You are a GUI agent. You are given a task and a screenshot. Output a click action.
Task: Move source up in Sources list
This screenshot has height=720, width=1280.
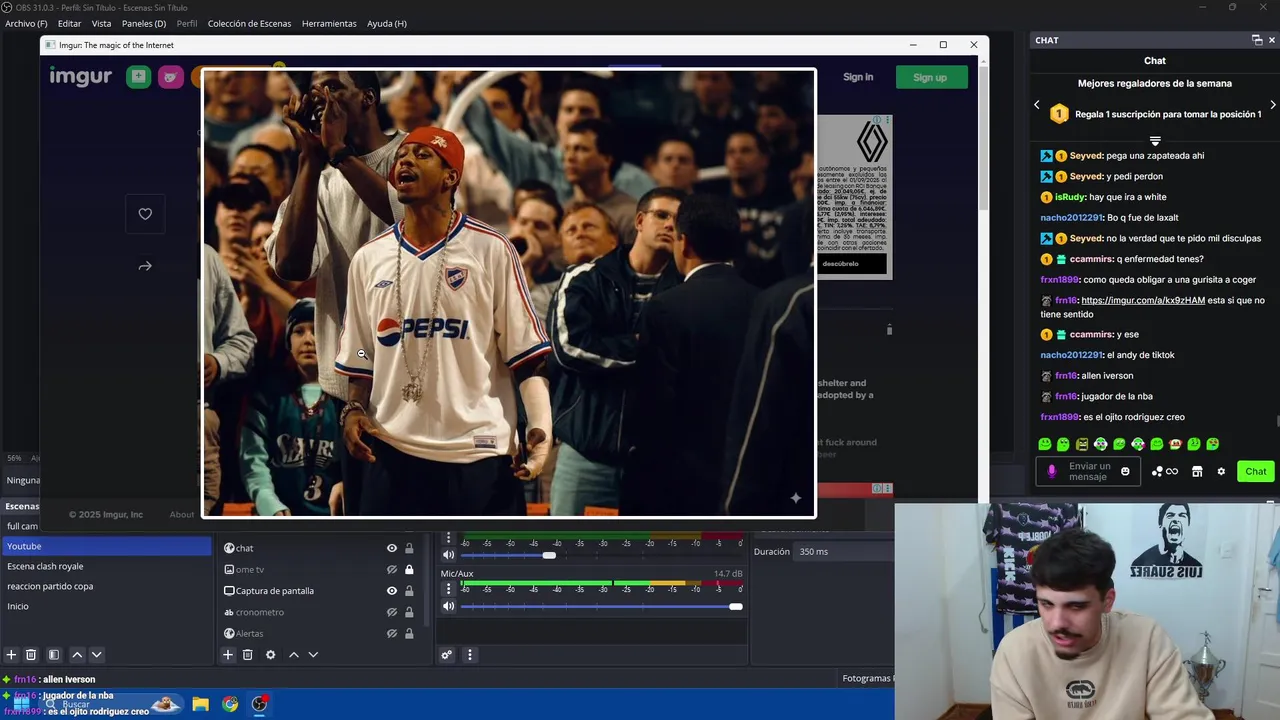click(x=294, y=655)
